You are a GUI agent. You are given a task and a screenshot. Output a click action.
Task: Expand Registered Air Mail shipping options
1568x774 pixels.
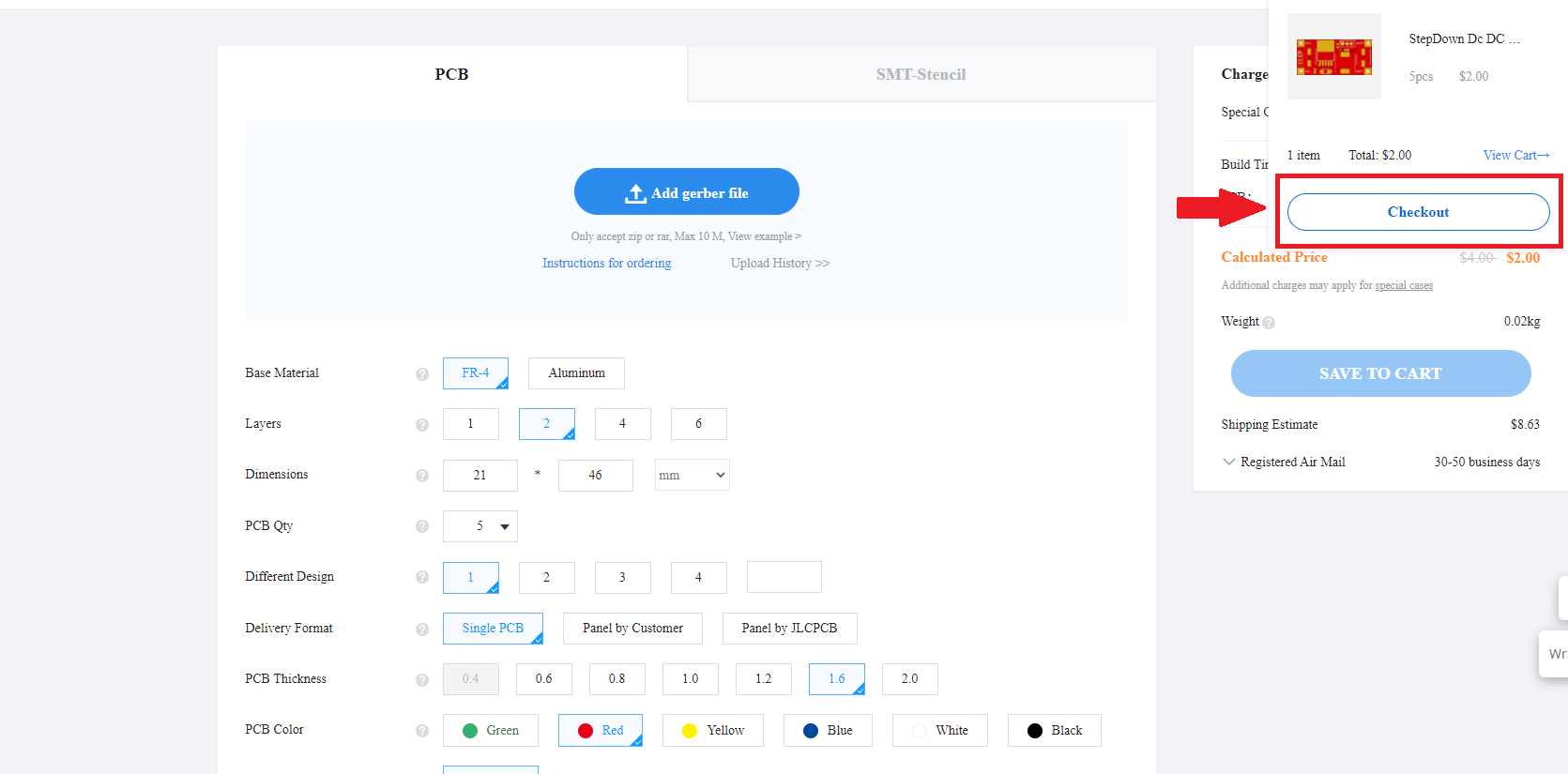click(1229, 462)
